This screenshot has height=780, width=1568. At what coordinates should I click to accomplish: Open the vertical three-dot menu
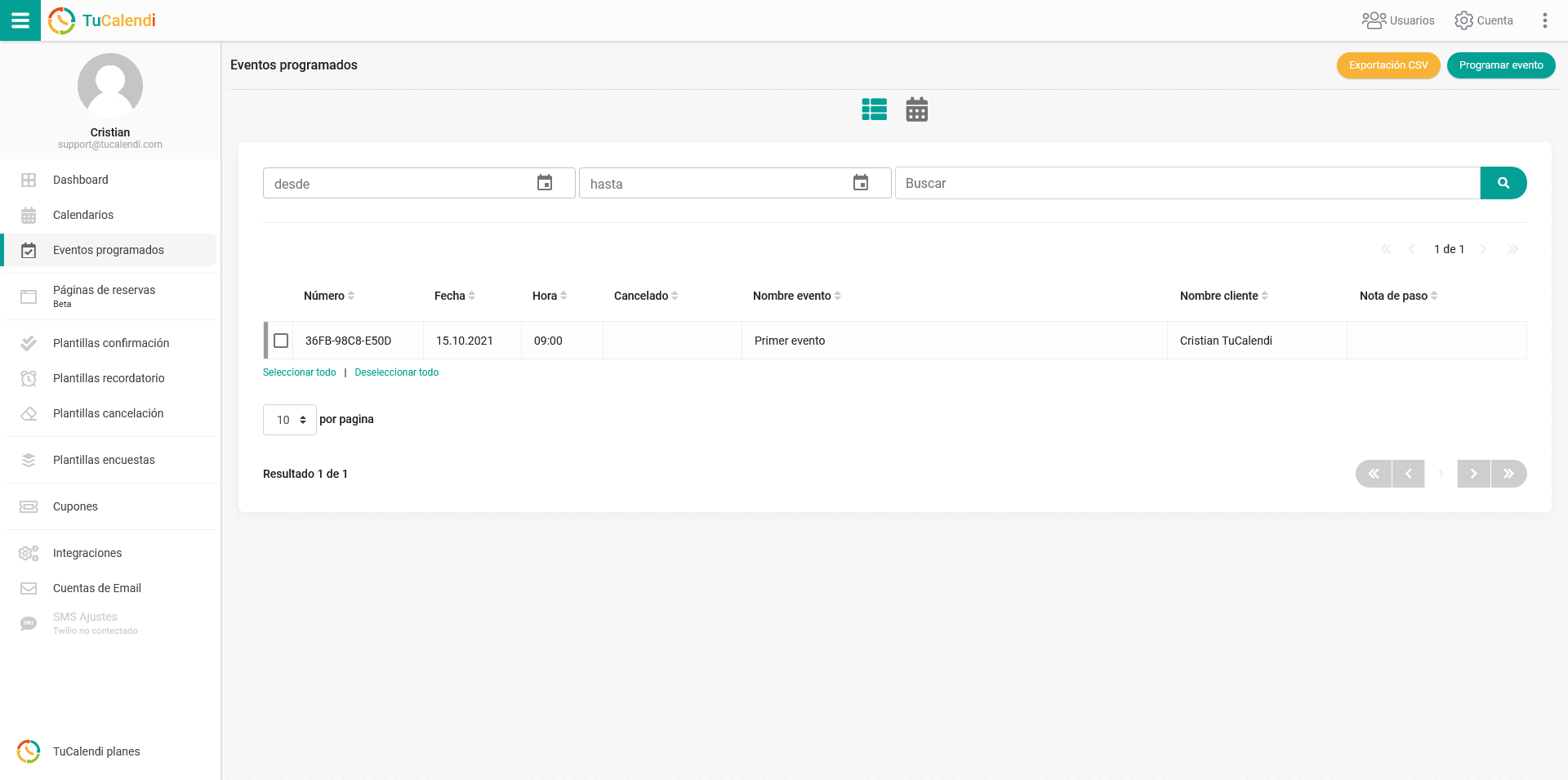tap(1544, 20)
